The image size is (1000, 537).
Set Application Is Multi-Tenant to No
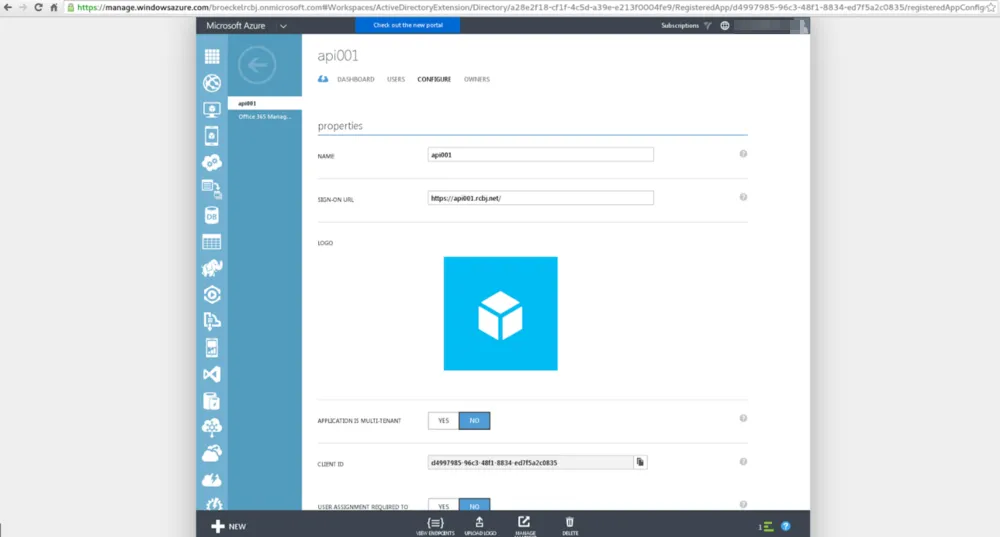pyautogui.click(x=474, y=421)
